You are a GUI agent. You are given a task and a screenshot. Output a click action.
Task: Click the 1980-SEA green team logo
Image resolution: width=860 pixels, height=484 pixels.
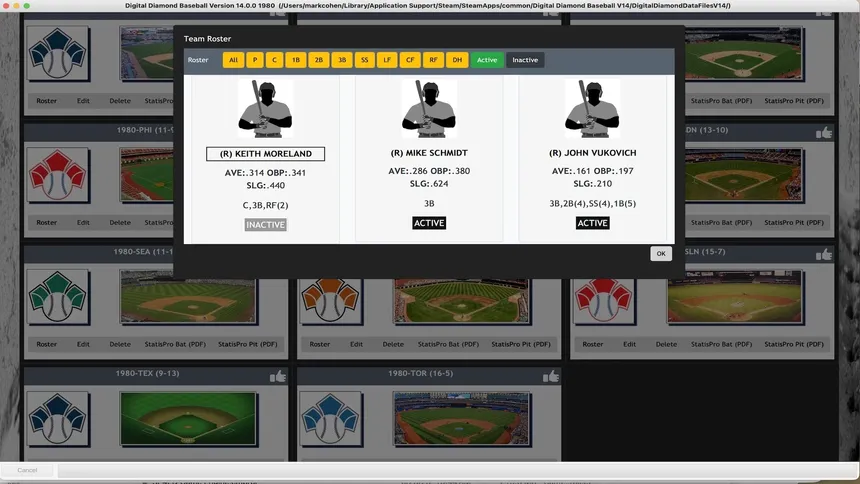coord(58,297)
